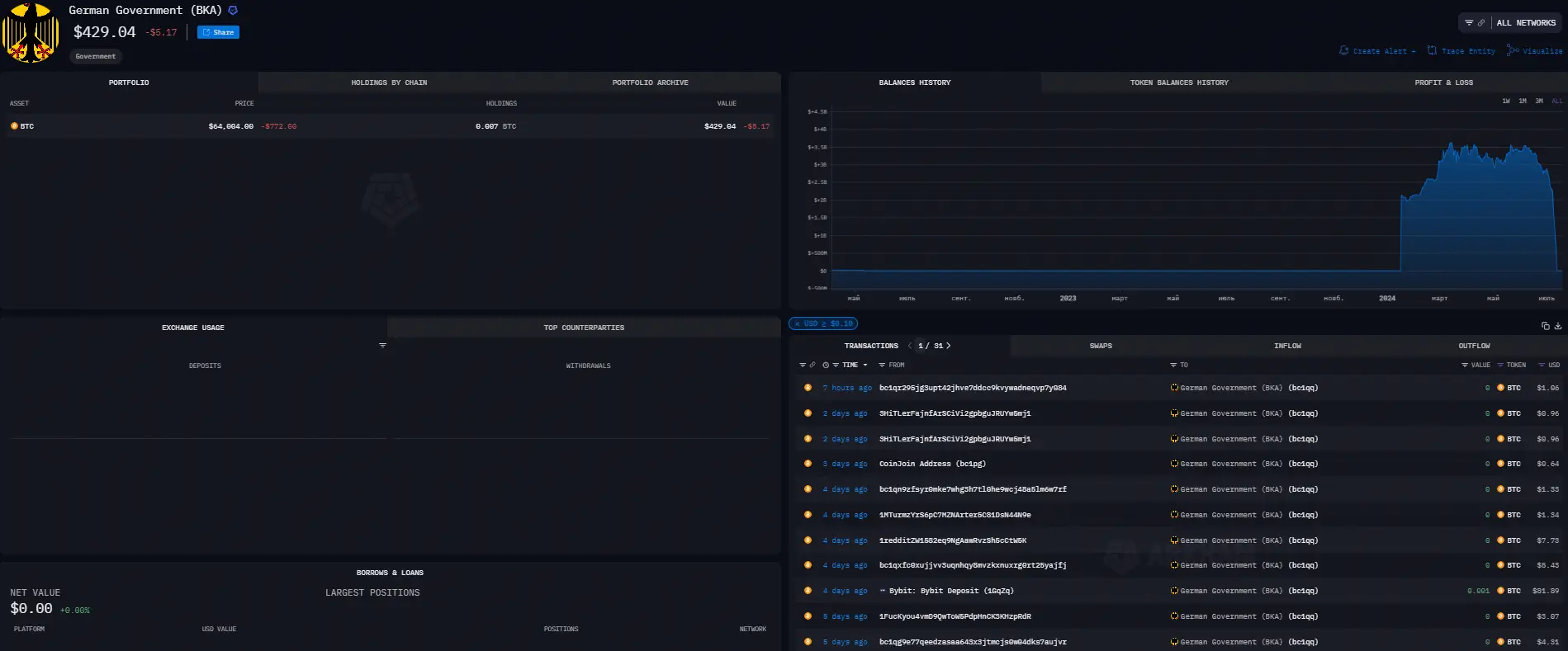Open the All Networks selector
Image resolution: width=1568 pixels, height=651 pixels.
(1526, 23)
